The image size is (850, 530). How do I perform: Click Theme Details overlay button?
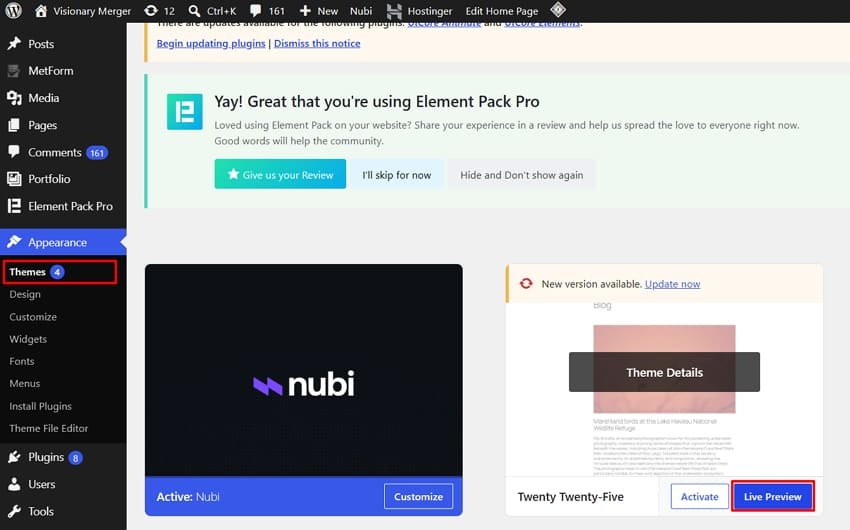click(665, 372)
